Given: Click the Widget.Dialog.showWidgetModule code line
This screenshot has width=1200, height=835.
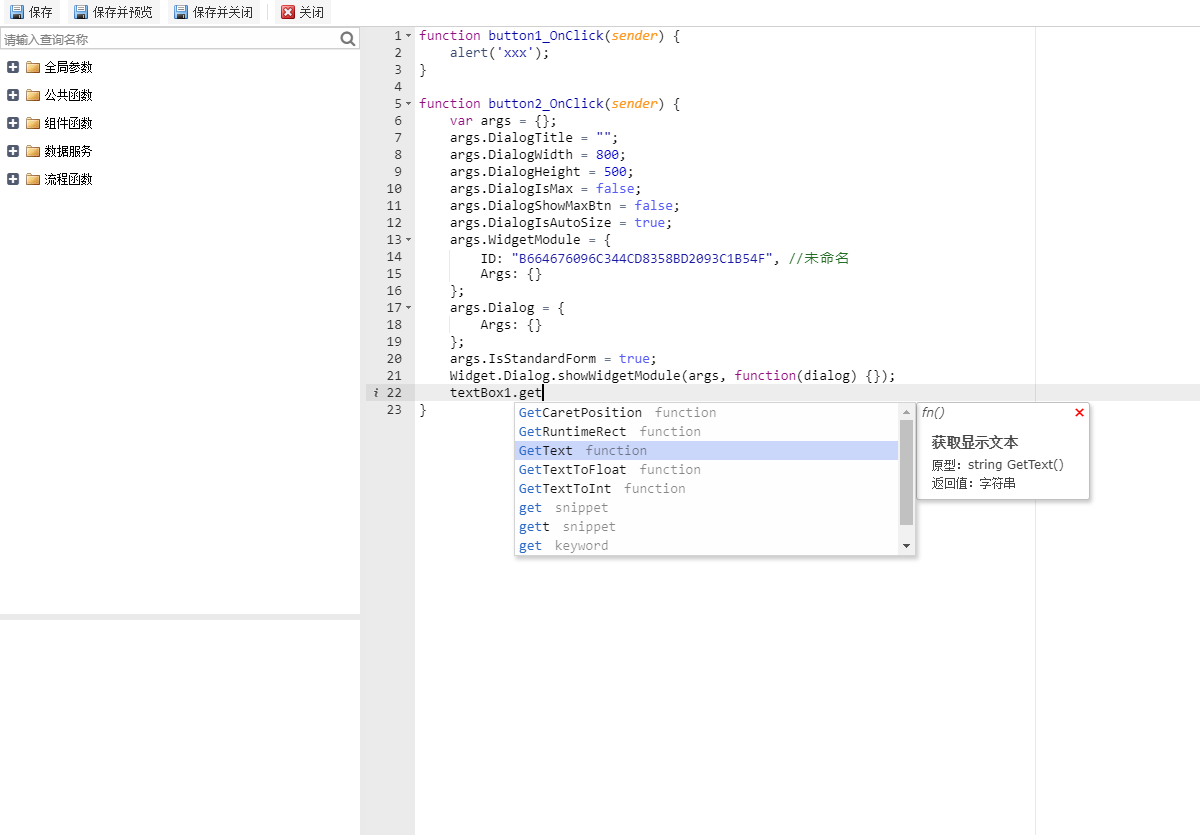Looking at the screenshot, I should click(672, 376).
